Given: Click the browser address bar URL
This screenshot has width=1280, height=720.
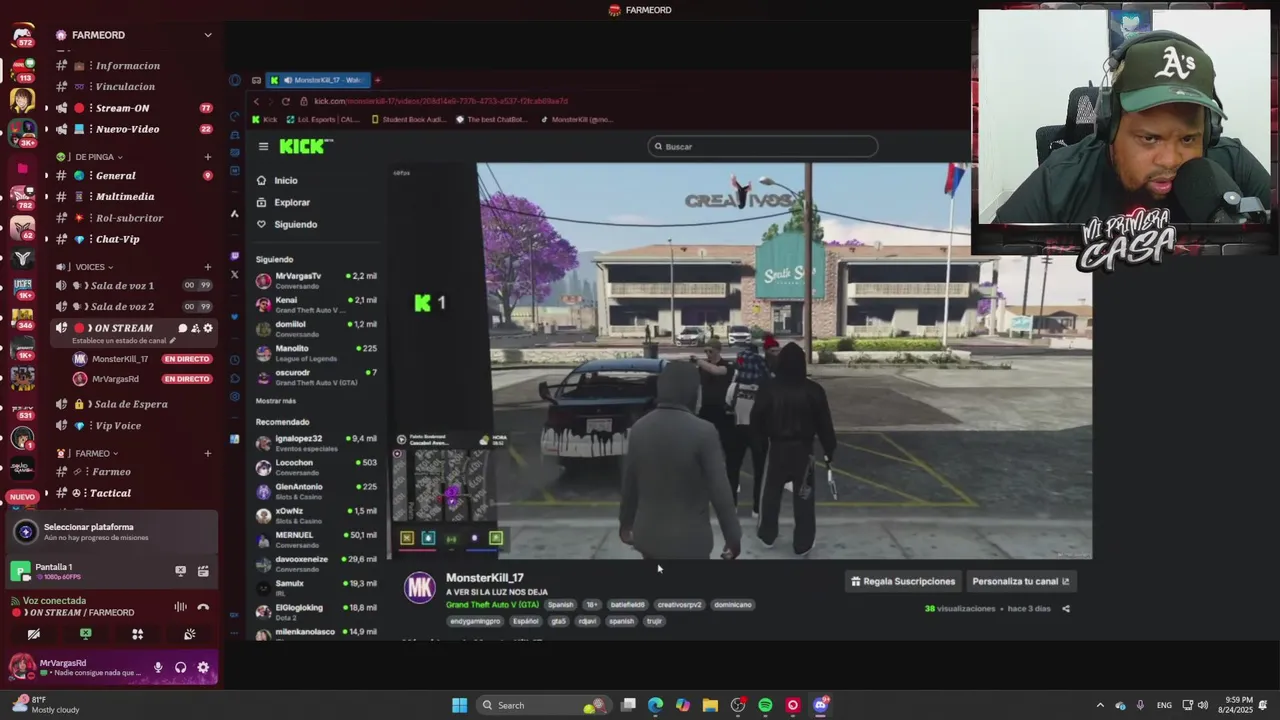Looking at the screenshot, I should pyautogui.click(x=441, y=101).
